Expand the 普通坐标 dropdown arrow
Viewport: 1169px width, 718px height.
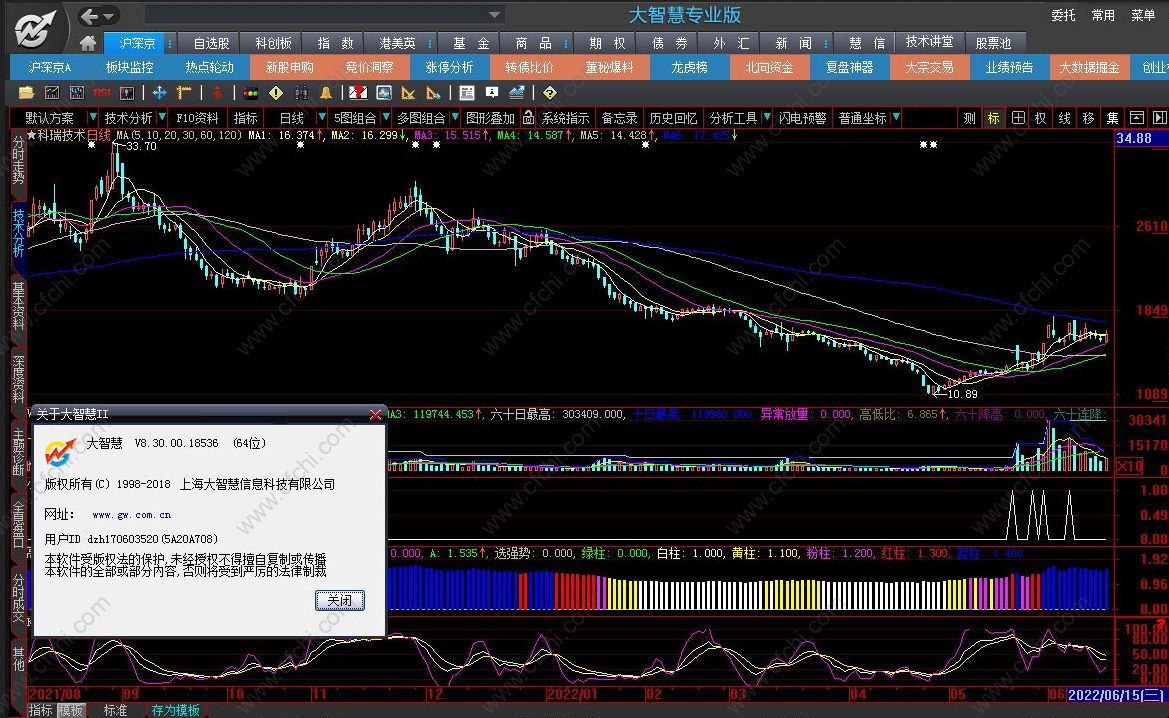click(x=896, y=117)
